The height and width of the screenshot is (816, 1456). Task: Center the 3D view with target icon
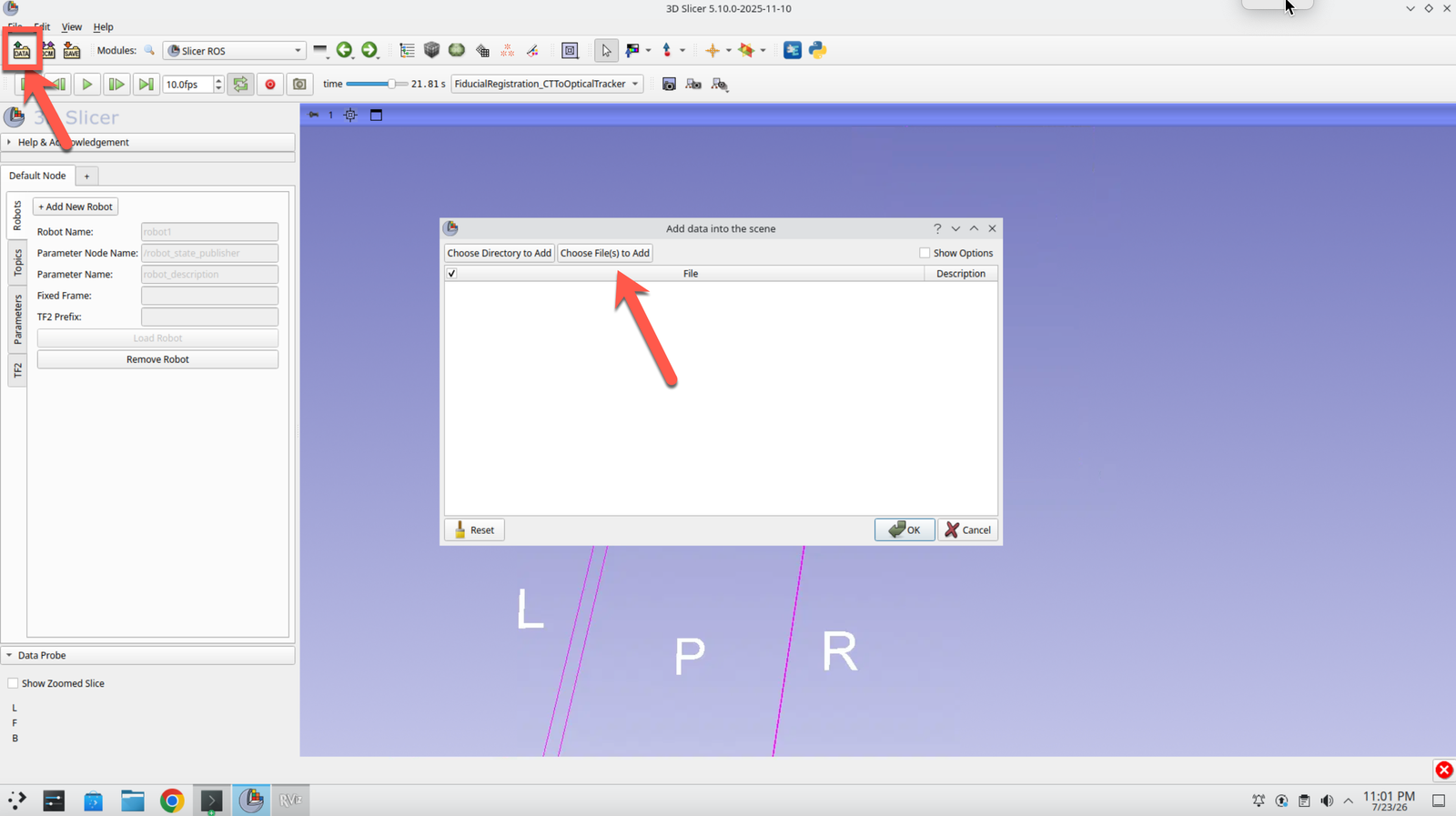pos(350,115)
